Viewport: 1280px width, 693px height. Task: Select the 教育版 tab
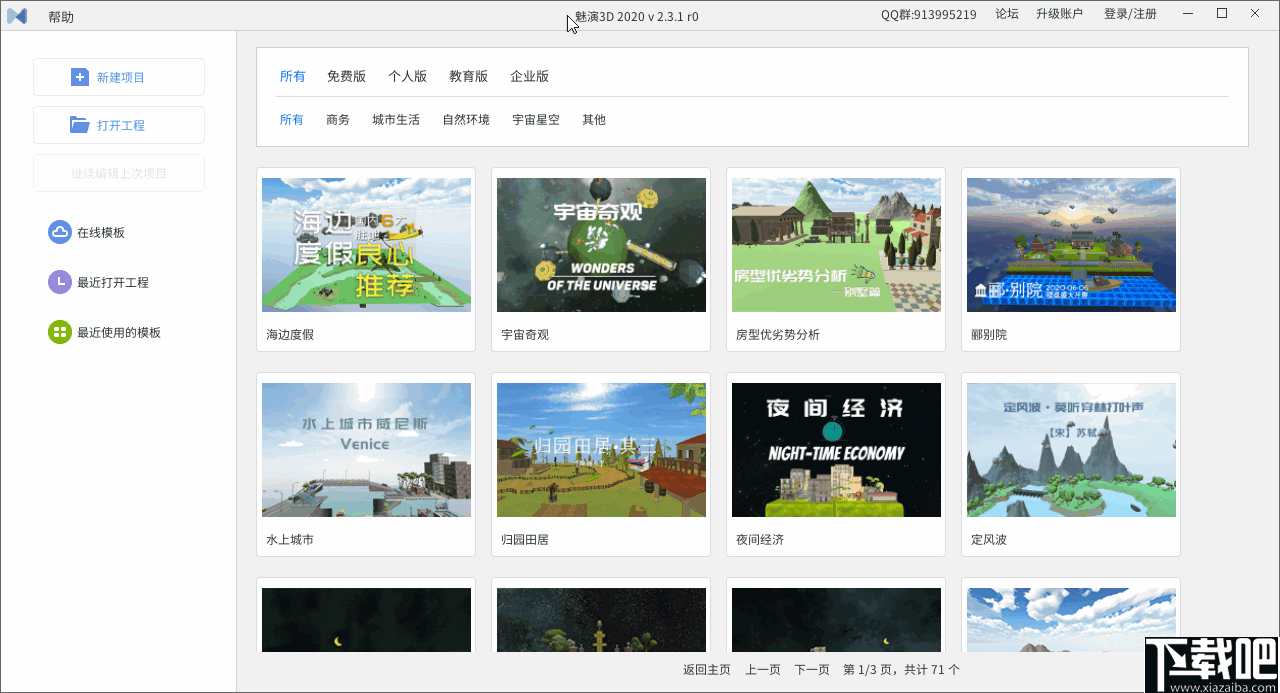coord(469,76)
